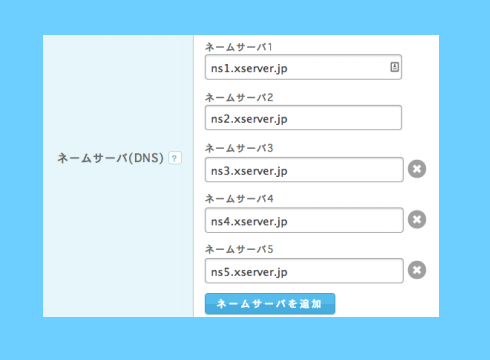
Task: Click the ネームサーバ4 label text
Action: 239,199
